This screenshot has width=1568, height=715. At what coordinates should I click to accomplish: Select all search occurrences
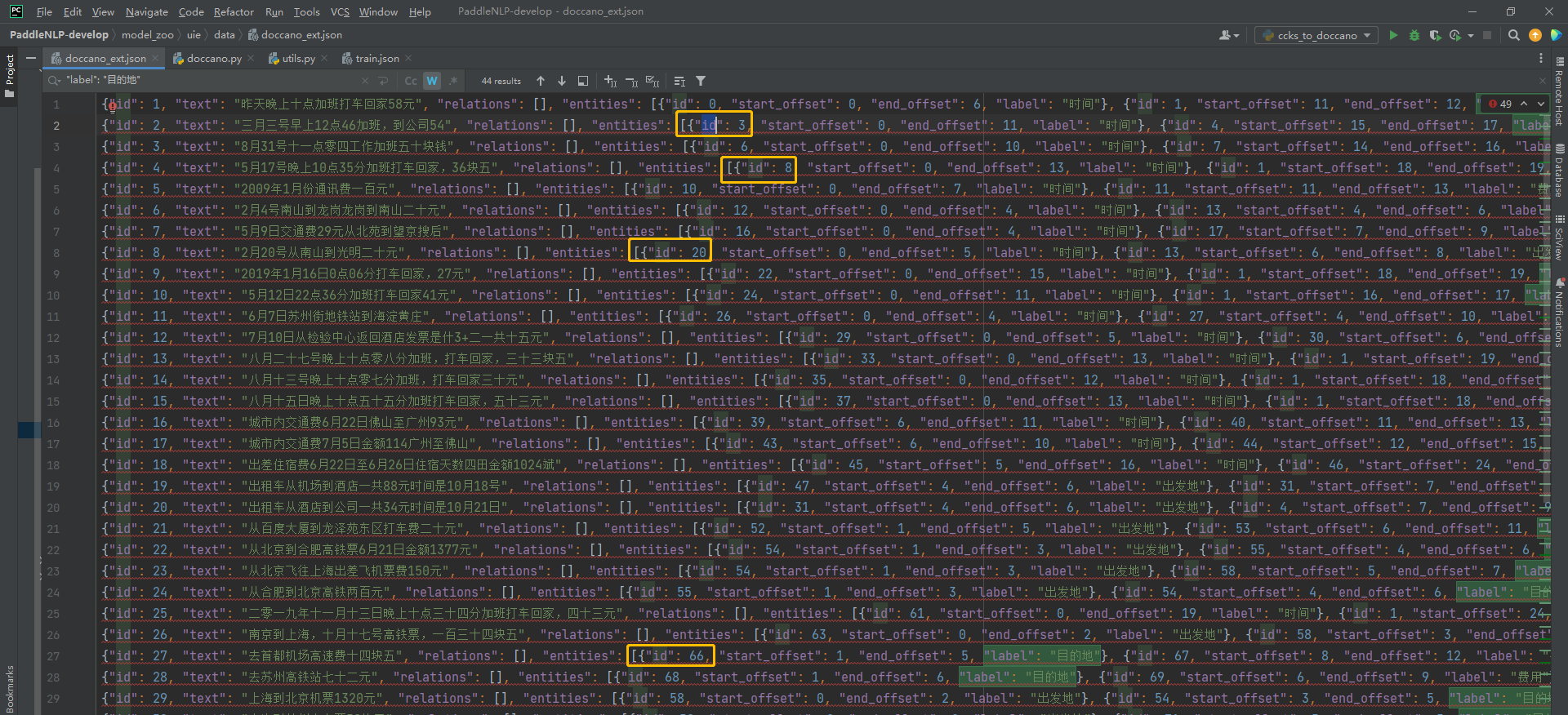(653, 81)
